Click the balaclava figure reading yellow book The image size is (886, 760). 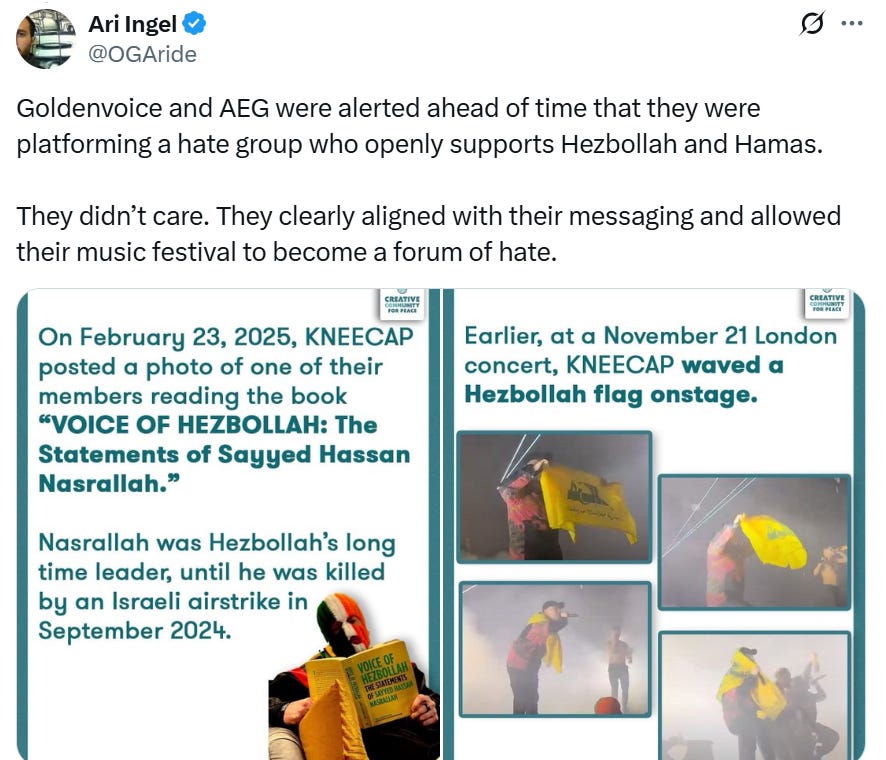click(354, 675)
